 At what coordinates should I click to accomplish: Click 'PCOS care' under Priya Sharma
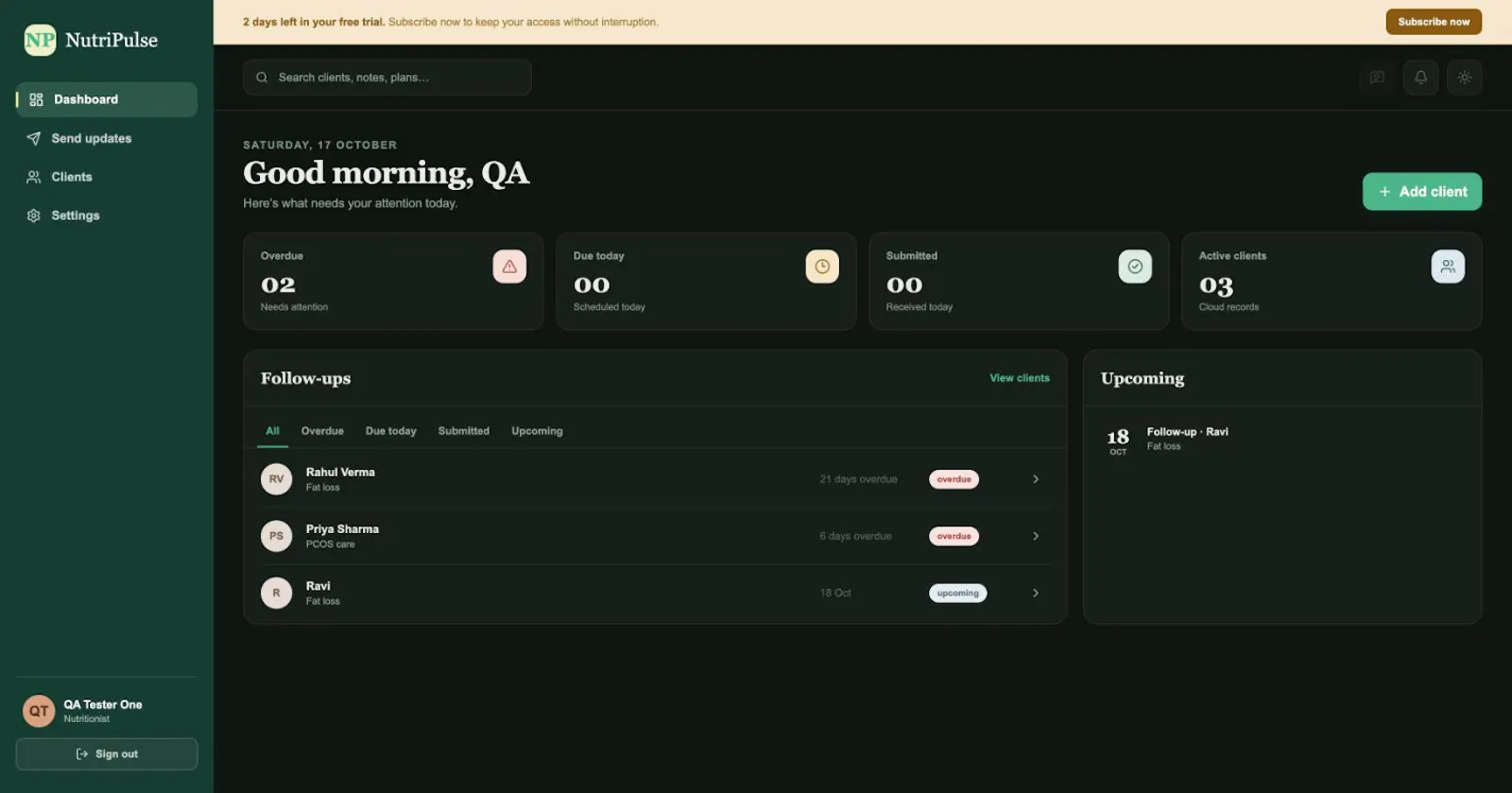pyautogui.click(x=330, y=544)
